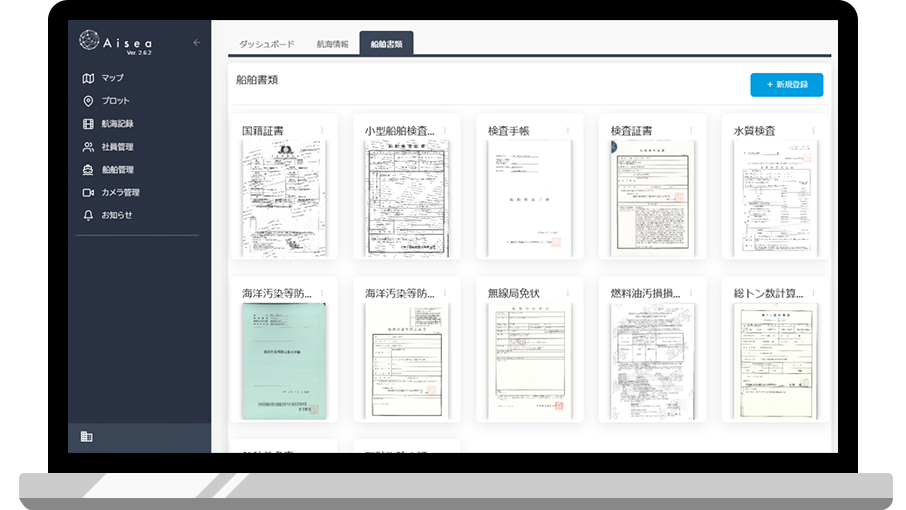Switch to 航海情報 tab
Image resolution: width=906 pixels, height=510 pixels.
332,44
